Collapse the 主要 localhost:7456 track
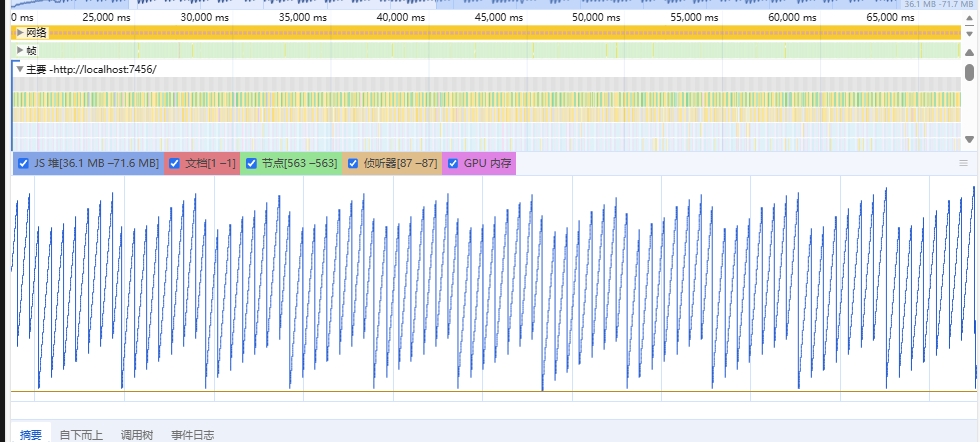The width and height of the screenshot is (980, 442). pyautogui.click(x=19, y=69)
